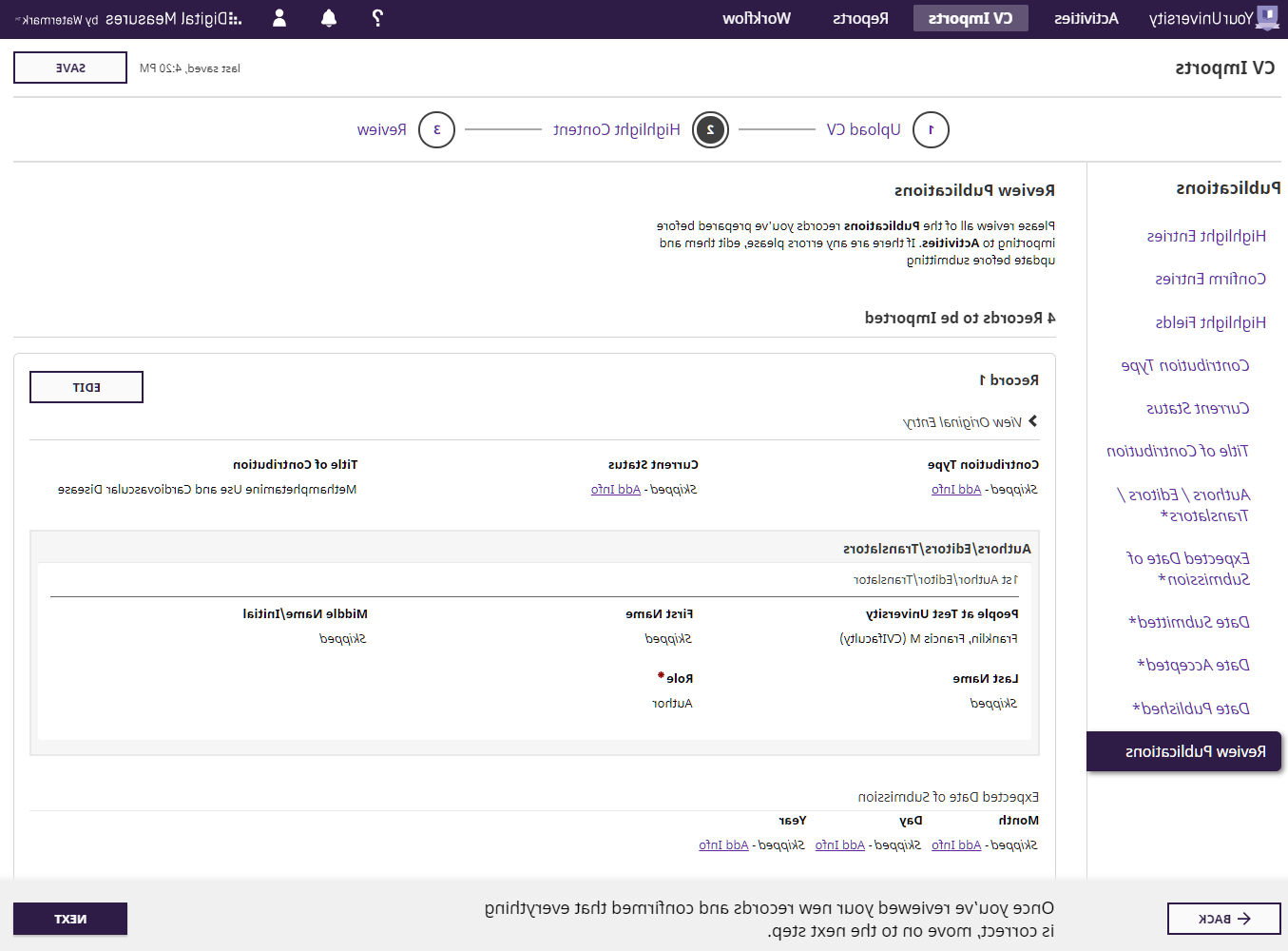Image resolution: width=1288 pixels, height=951 pixels.
Task: Click the '4 Records to be Imported' heading
Action: pos(960,317)
